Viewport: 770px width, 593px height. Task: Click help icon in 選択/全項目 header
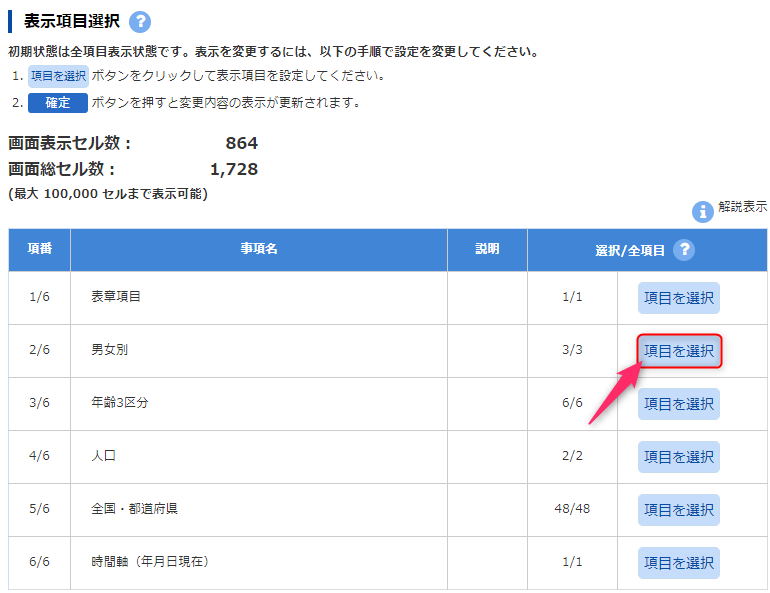click(x=684, y=250)
